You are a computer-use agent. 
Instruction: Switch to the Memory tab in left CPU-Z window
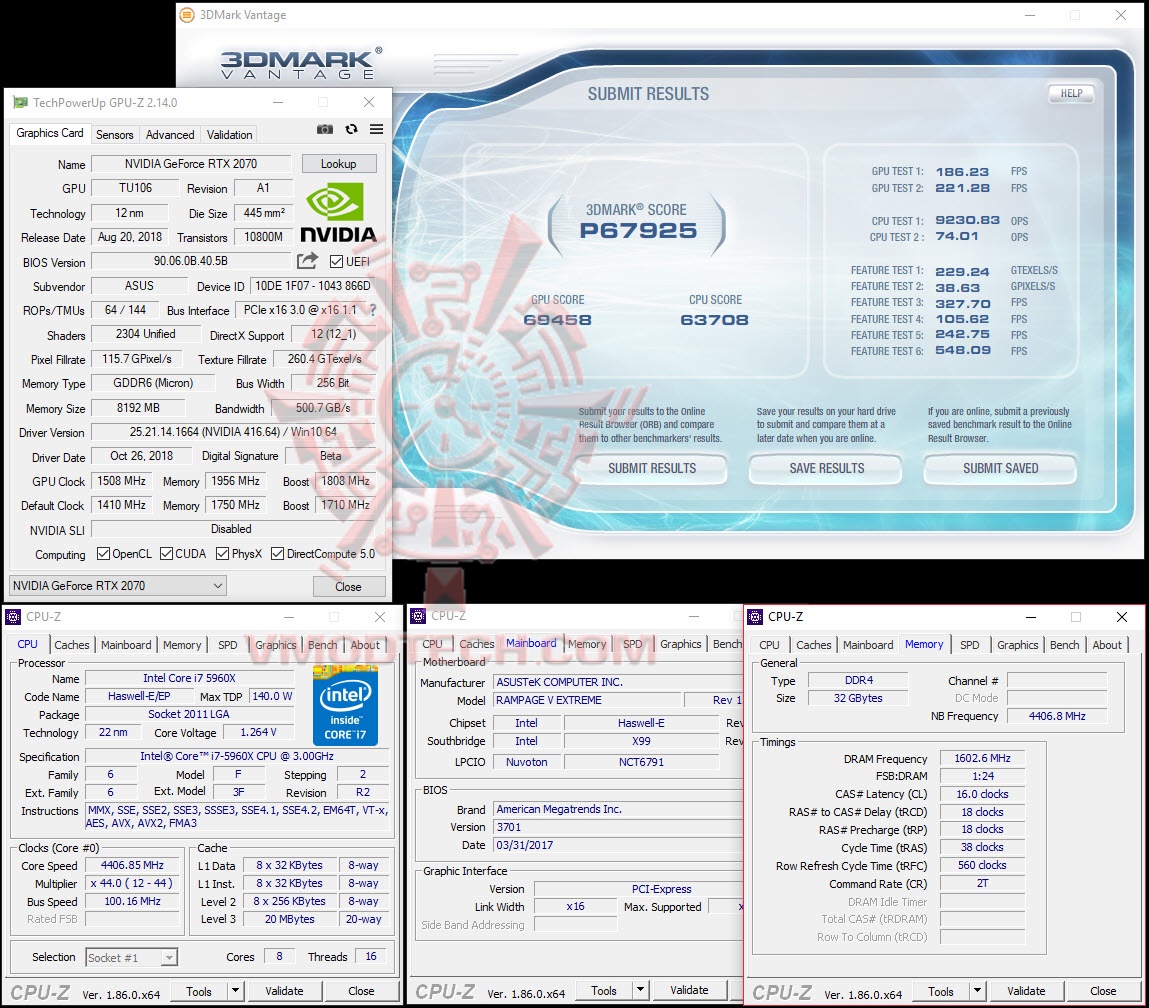182,645
